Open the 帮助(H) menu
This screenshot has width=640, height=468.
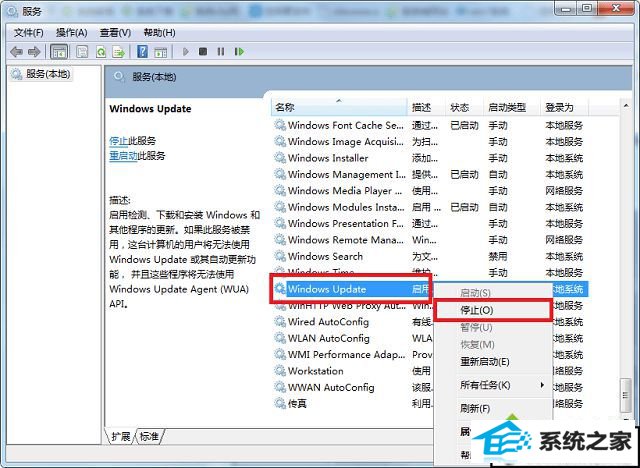point(160,33)
